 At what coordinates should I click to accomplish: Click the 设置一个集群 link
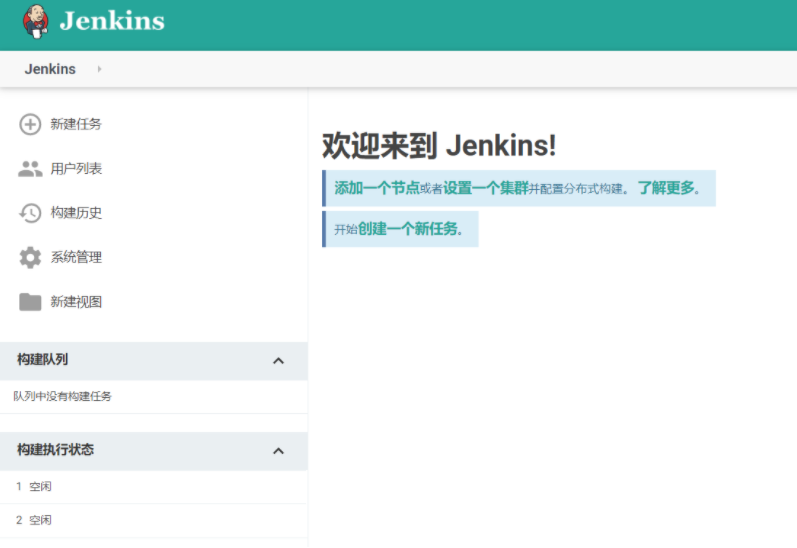pos(486,188)
